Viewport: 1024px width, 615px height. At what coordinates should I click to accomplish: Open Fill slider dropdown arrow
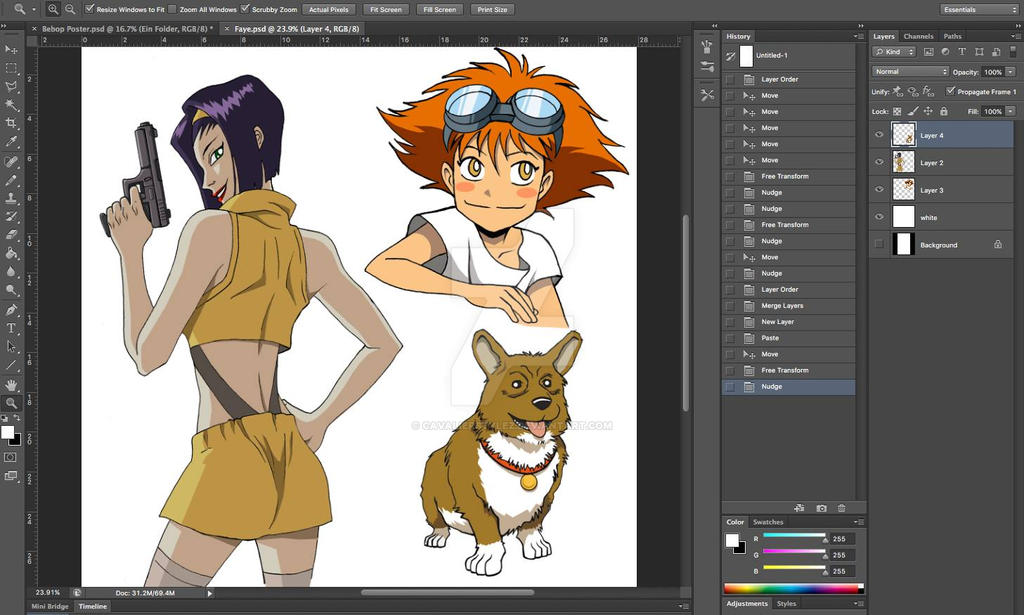tap(1011, 112)
